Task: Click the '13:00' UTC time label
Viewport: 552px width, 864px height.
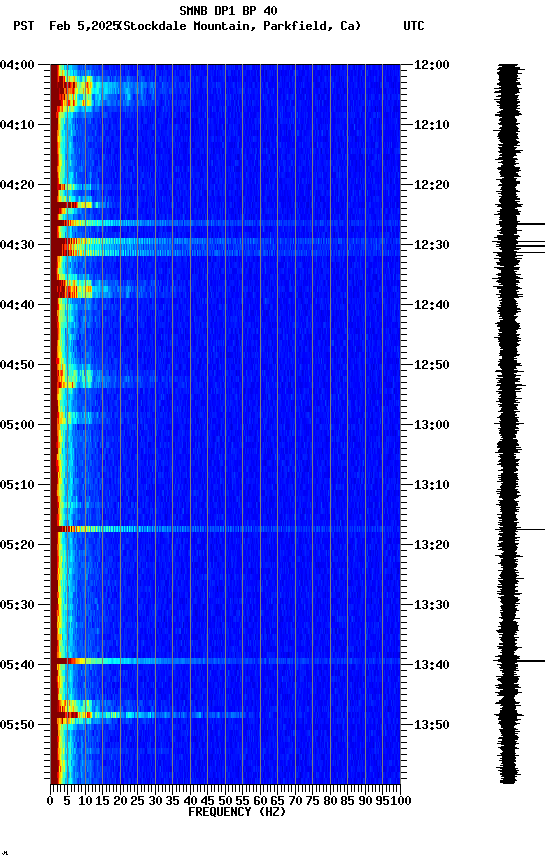Action: click(432, 425)
